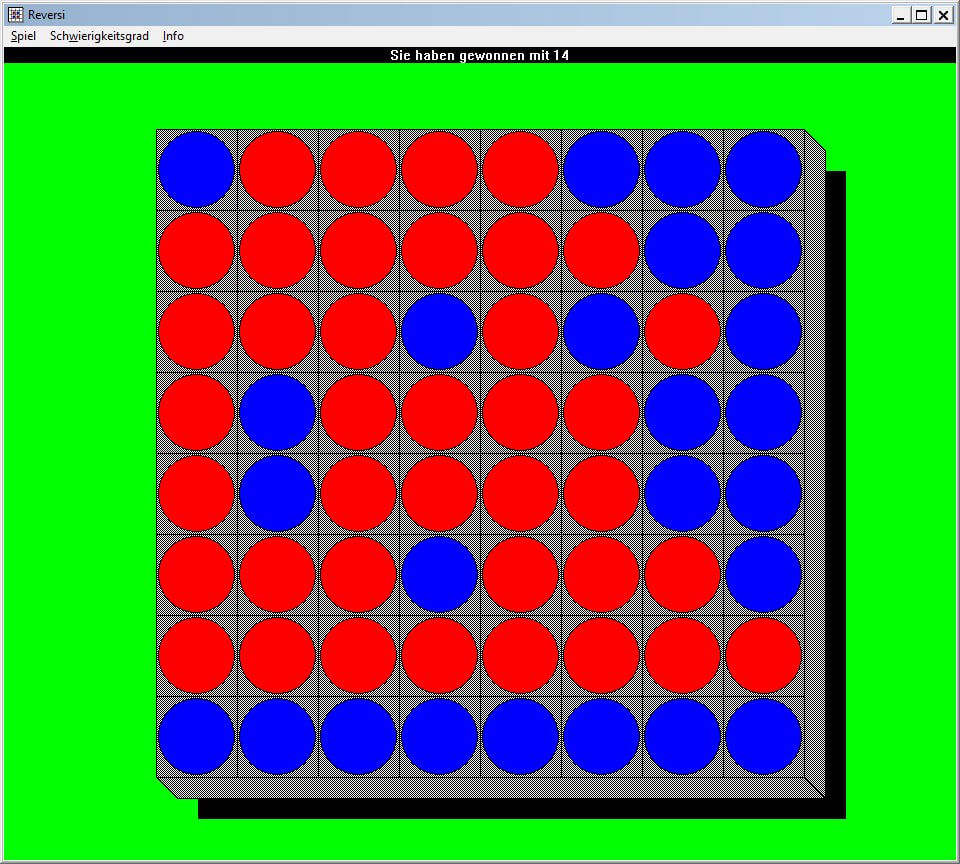
Task: Tap the blue disc in bottom-right board corner
Action: [x=763, y=736]
